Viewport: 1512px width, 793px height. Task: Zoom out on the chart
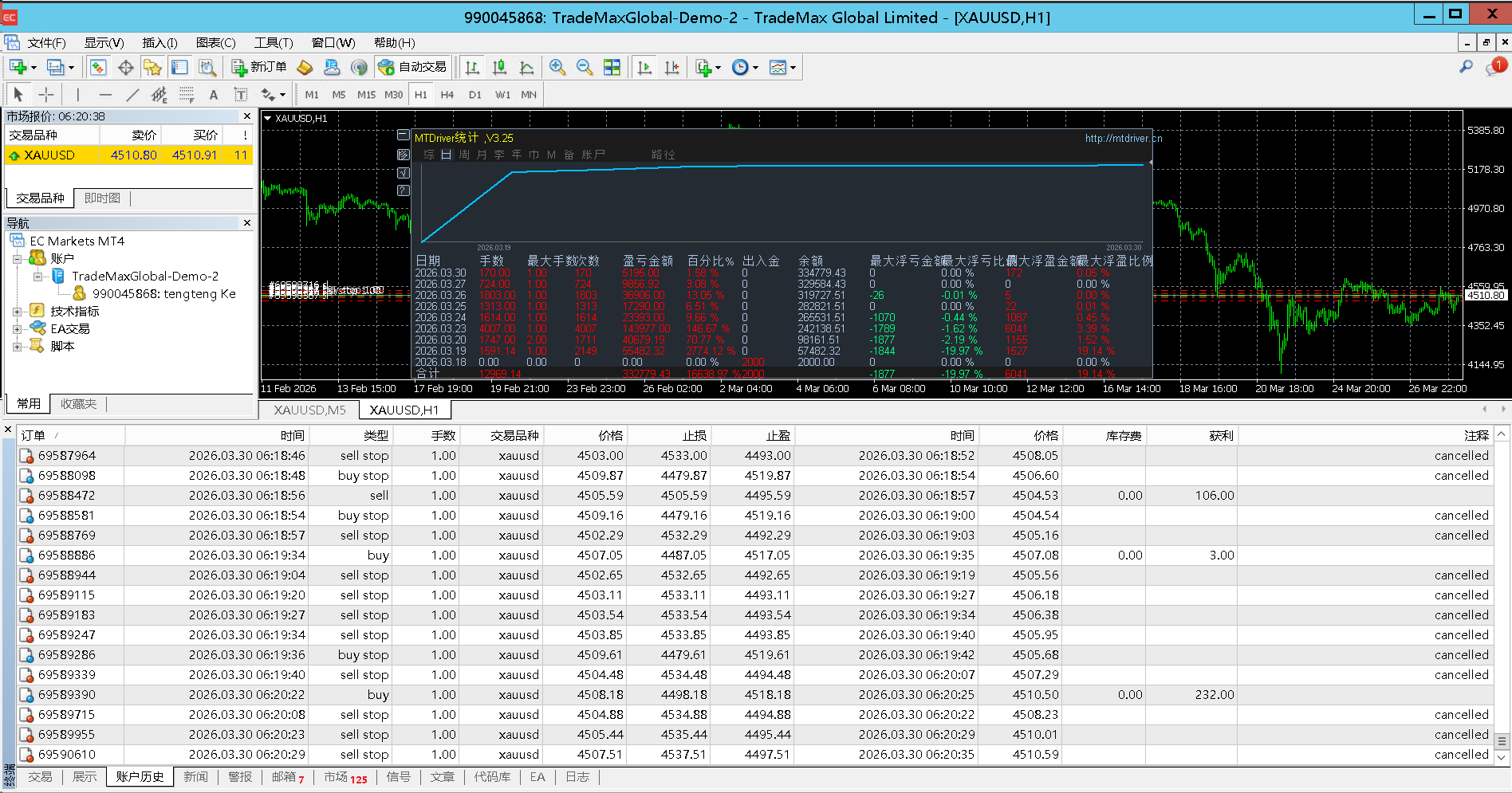point(585,68)
